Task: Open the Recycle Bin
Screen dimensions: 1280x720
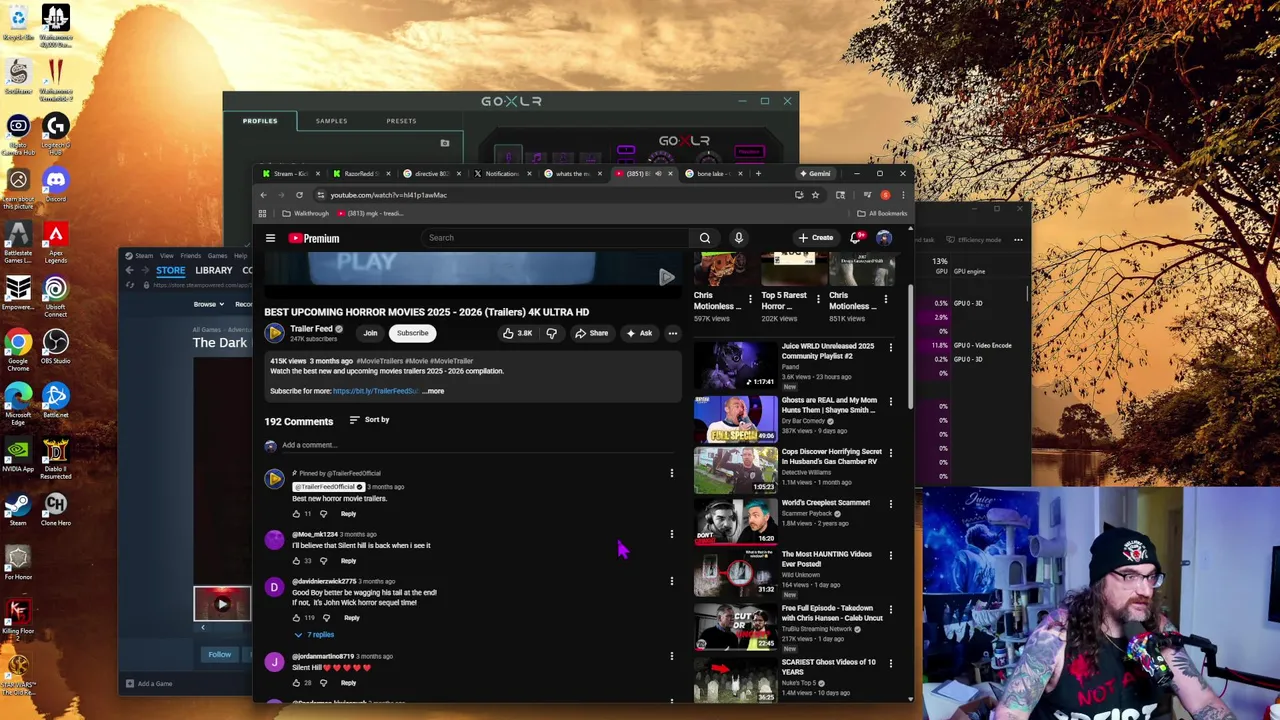Action: click(18, 22)
